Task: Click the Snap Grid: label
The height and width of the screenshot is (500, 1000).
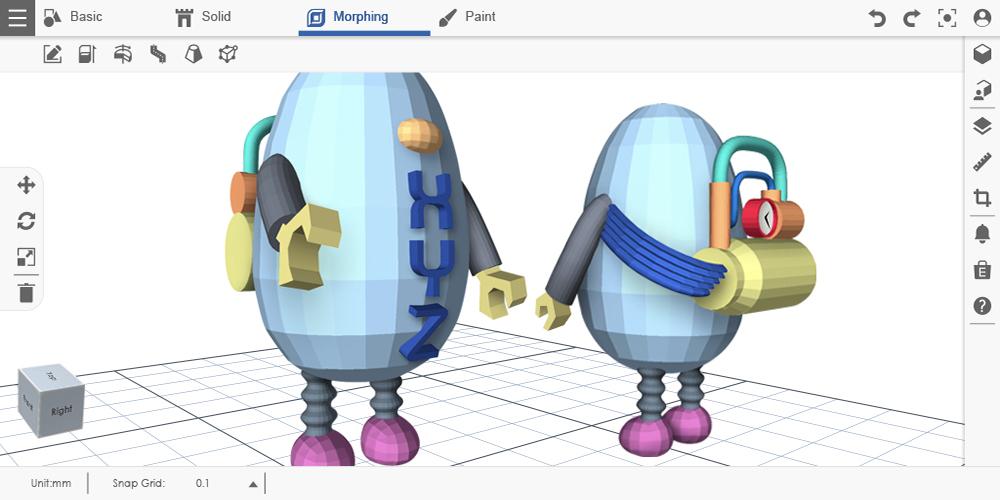Action: [138, 483]
